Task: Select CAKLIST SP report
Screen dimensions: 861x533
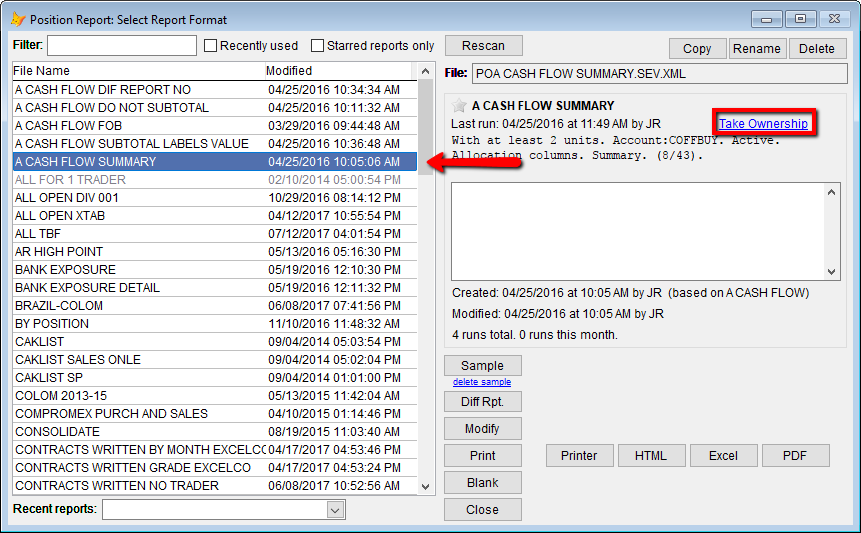Action: coord(215,378)
